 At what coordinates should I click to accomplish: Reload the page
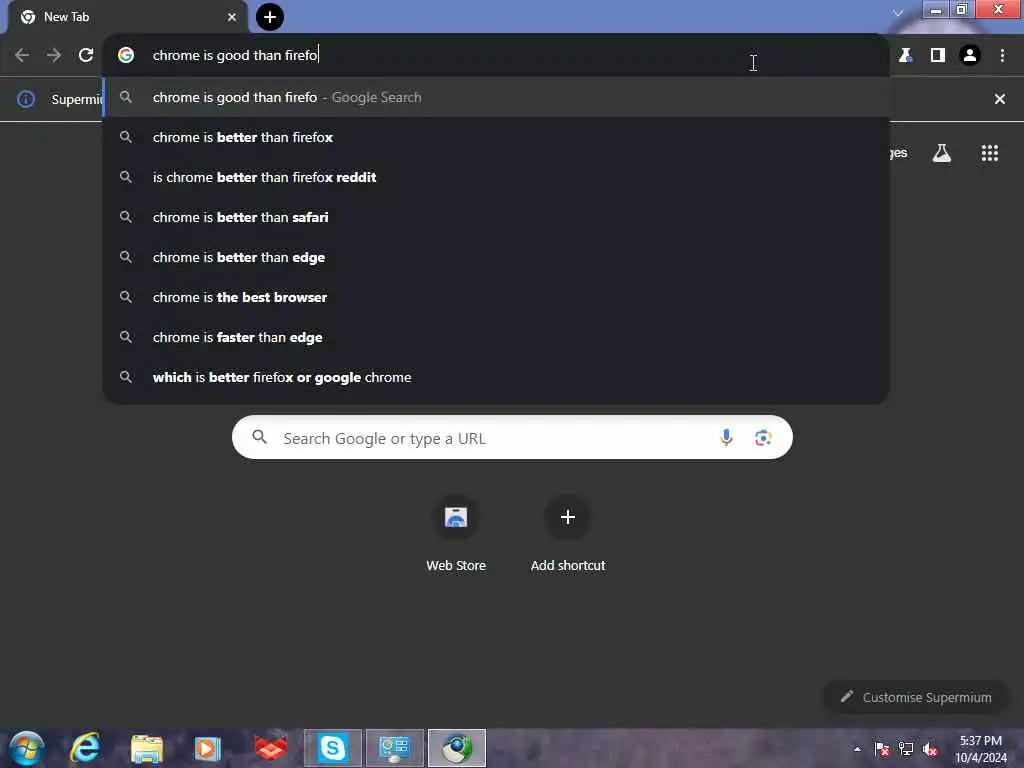point(86,56)
